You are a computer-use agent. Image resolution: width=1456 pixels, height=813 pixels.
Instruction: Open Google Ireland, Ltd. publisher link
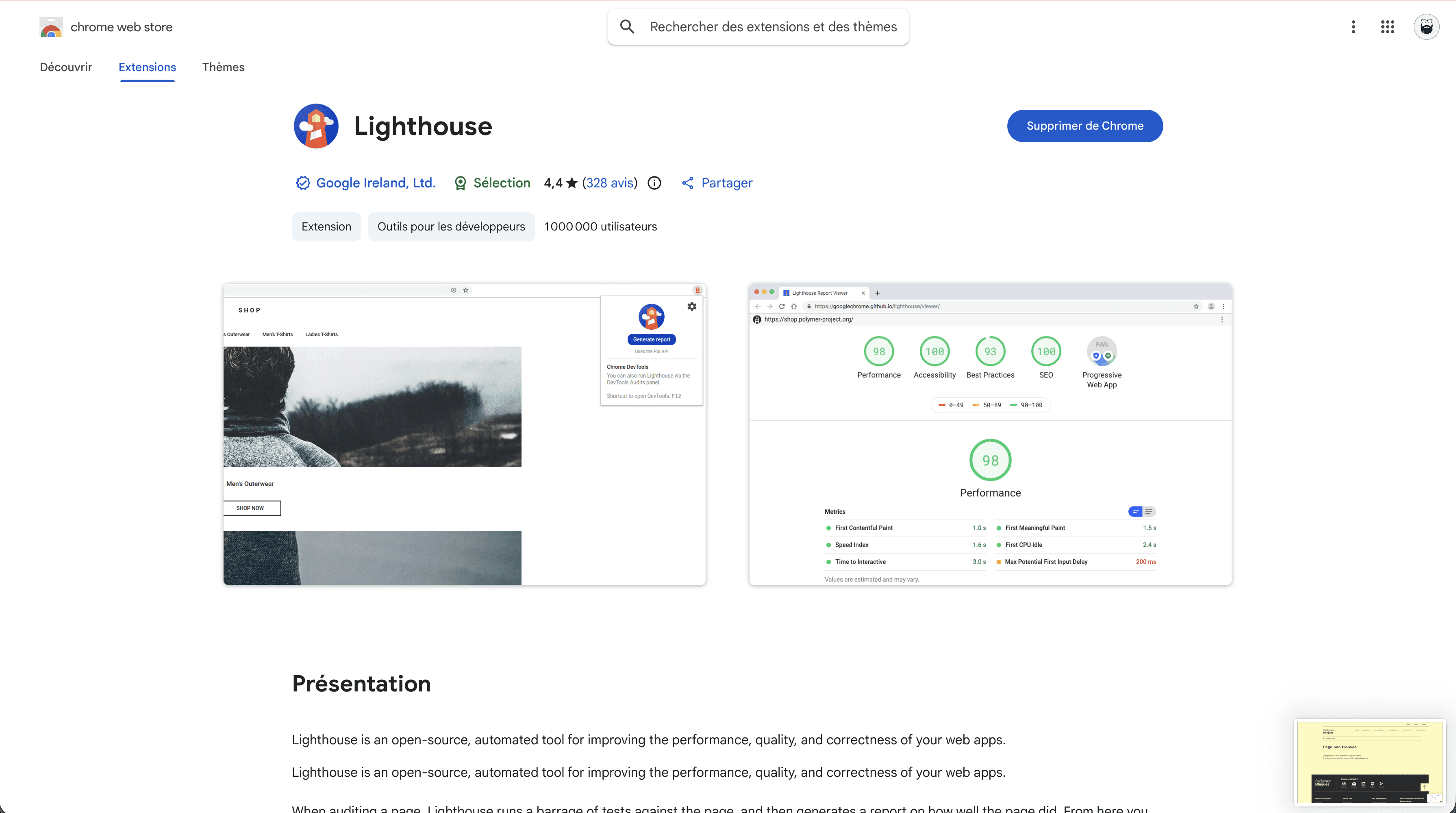tap(376, 183)
